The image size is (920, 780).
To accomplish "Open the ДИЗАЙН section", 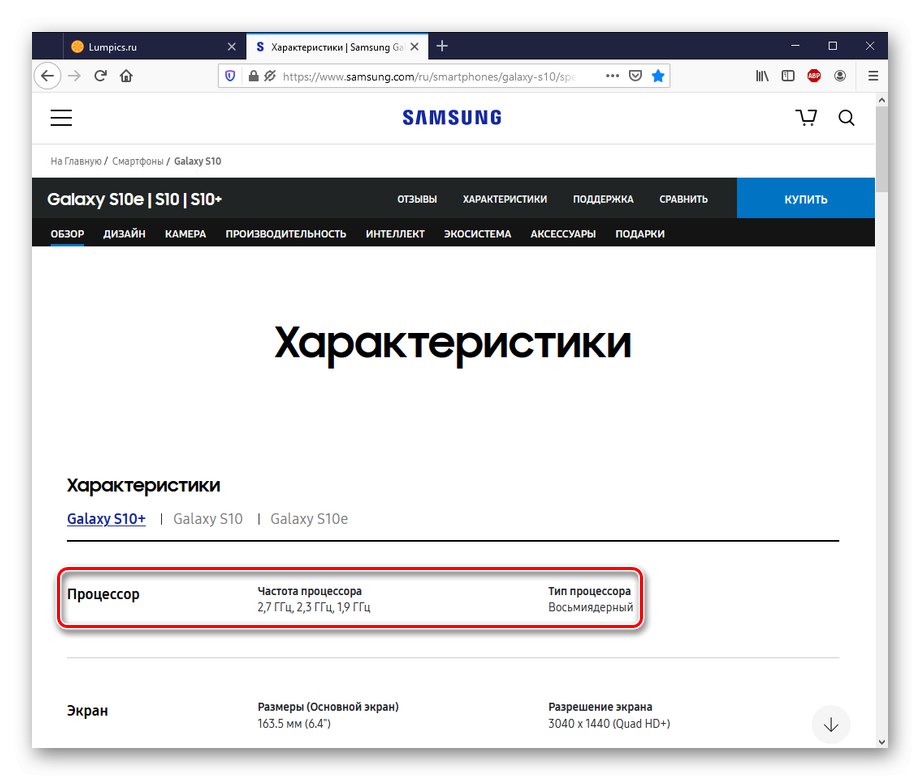I will pos(124,234).
